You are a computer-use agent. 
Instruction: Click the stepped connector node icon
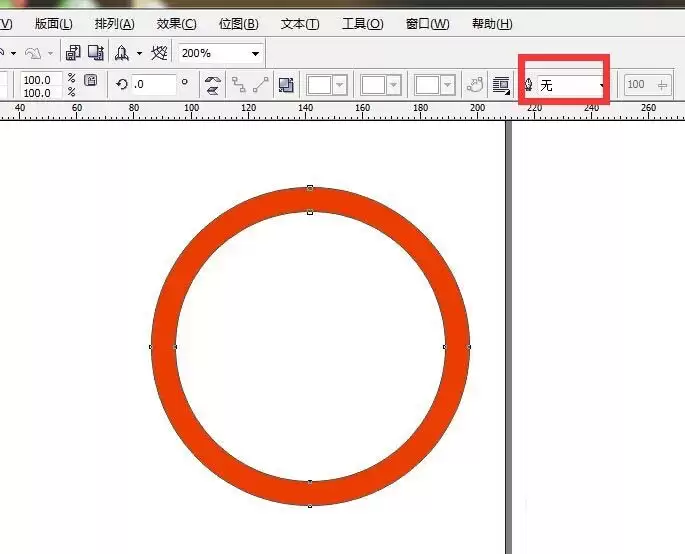click(x=239, y=84)
